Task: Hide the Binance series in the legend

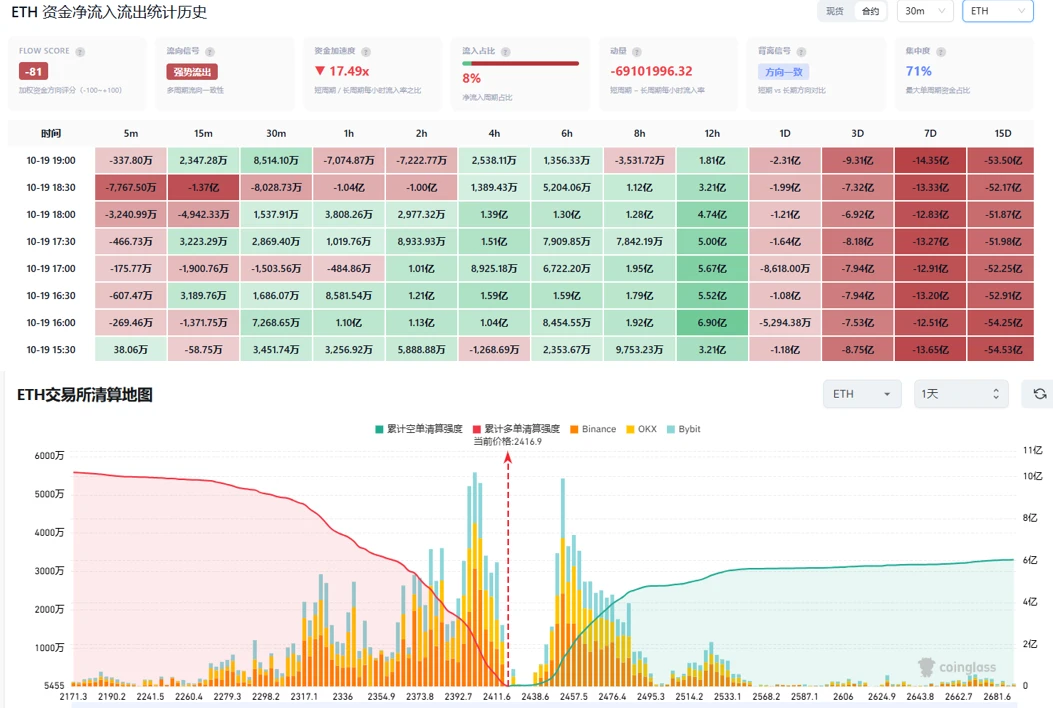Action: click(593, 429)
